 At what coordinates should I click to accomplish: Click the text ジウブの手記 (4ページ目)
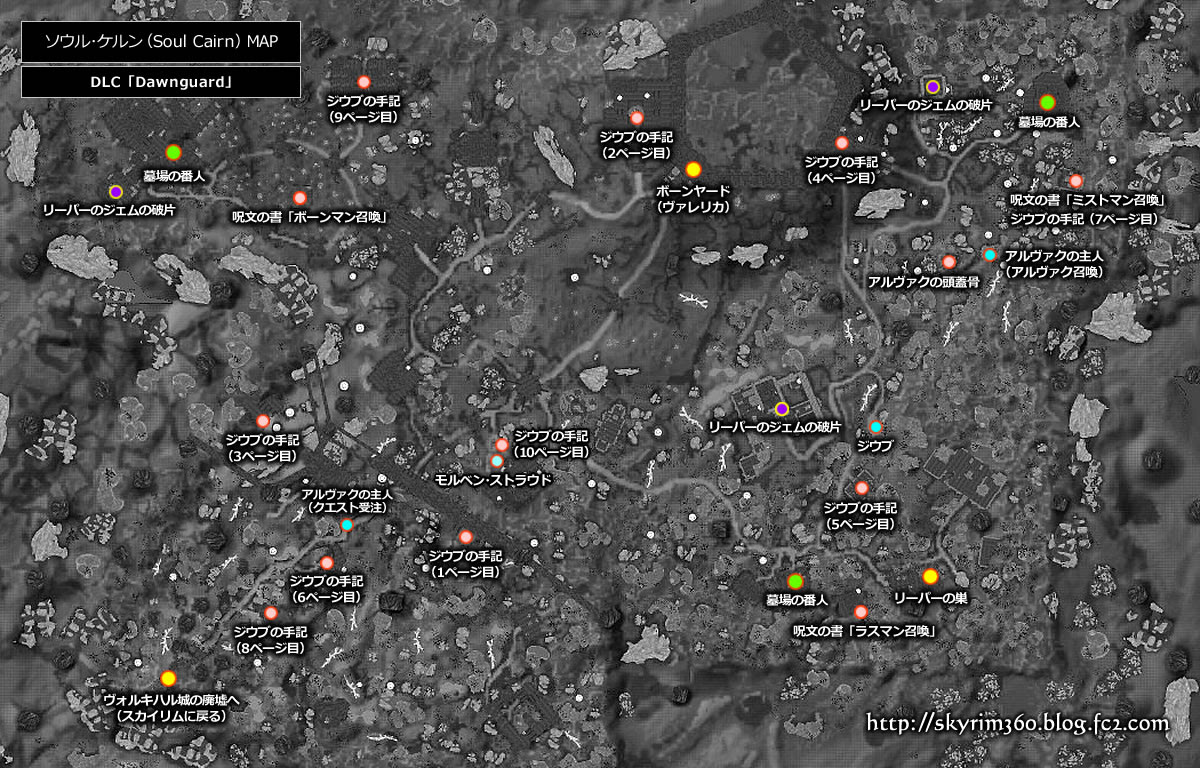(x=841, y=170)
